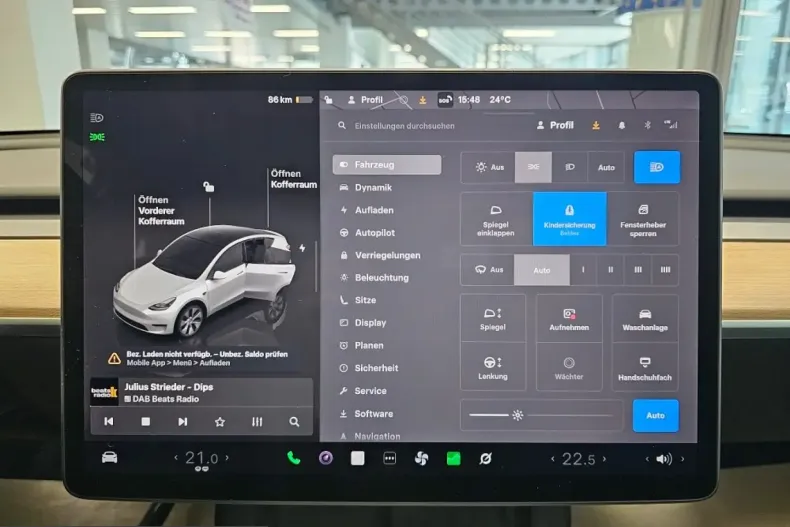The image size is (790, 527).
Task: Open the tilted-circle app icon in dock
Action: pyautogui.click(x=485, y=458)
